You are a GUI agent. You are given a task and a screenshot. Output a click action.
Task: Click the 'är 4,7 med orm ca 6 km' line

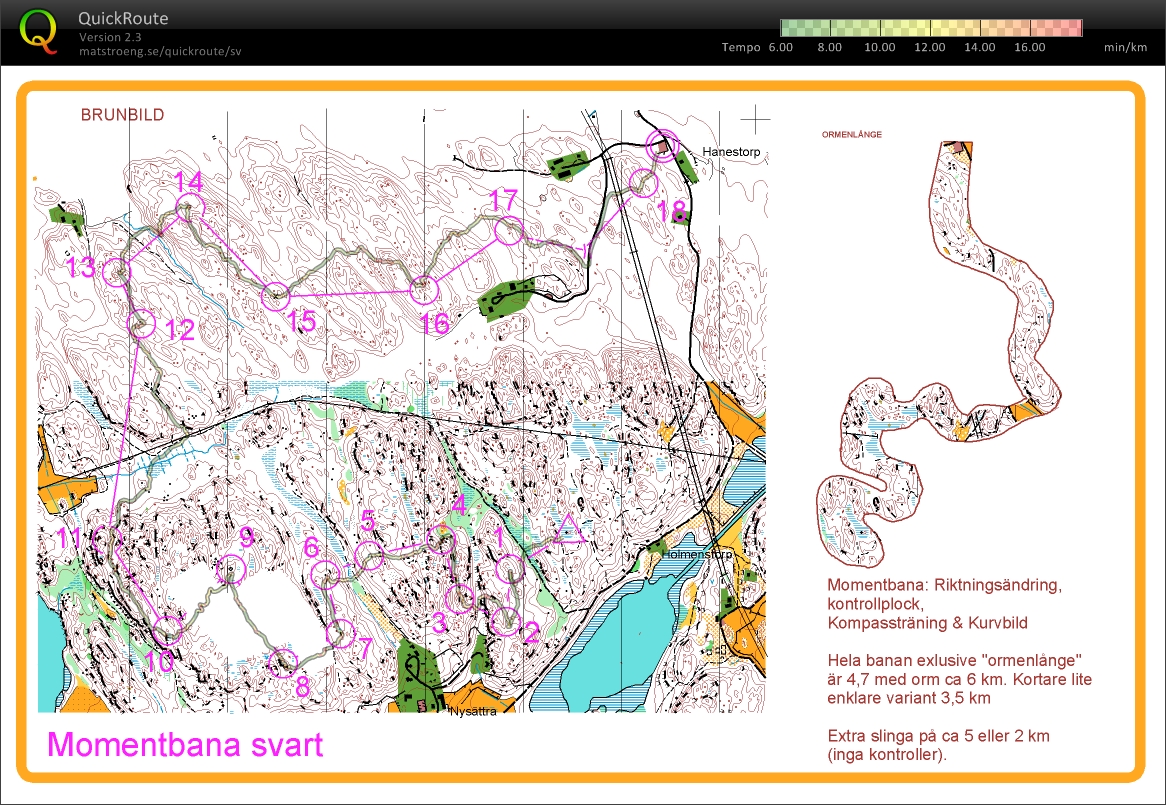coord(959,679)
